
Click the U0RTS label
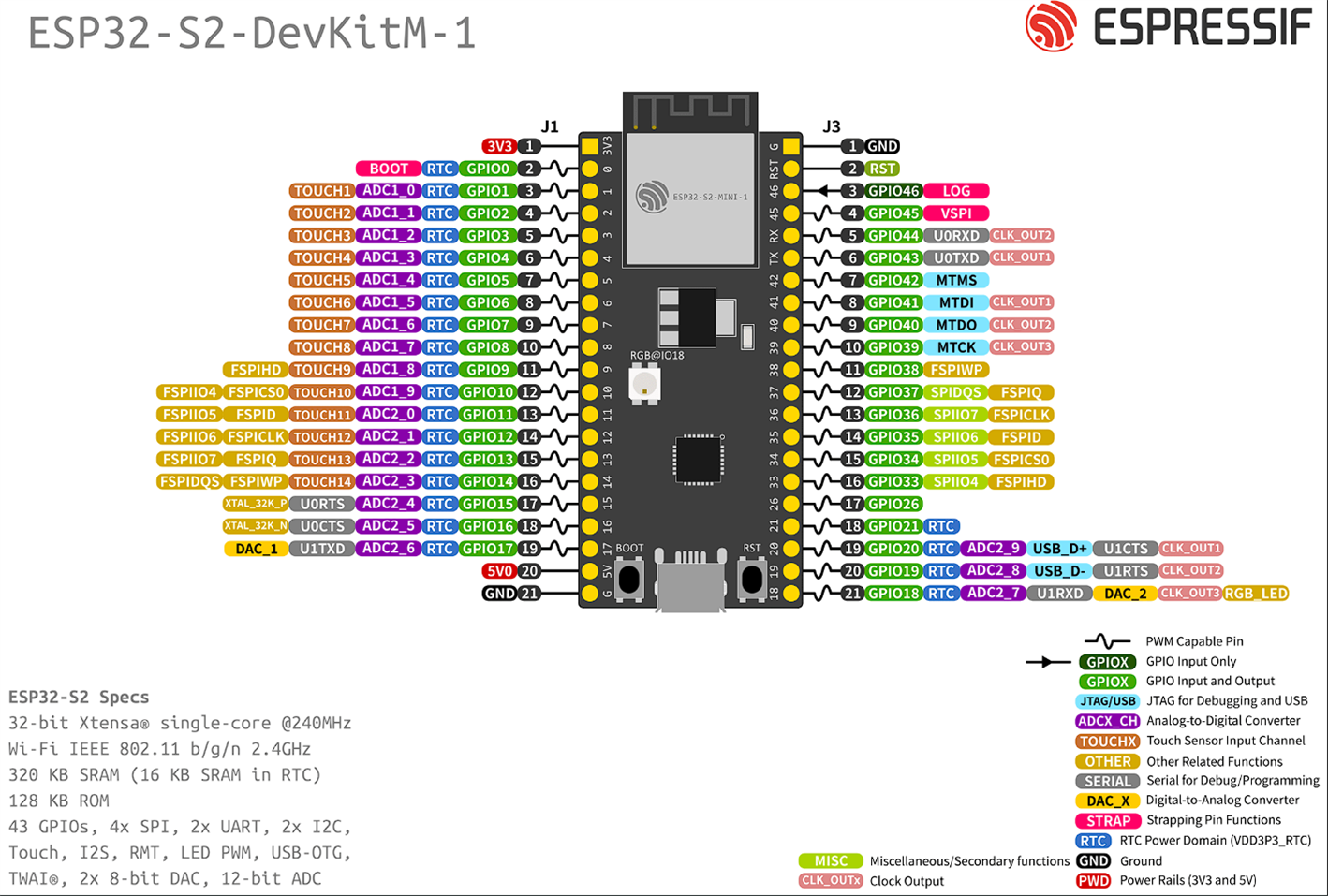pos(321,504)
